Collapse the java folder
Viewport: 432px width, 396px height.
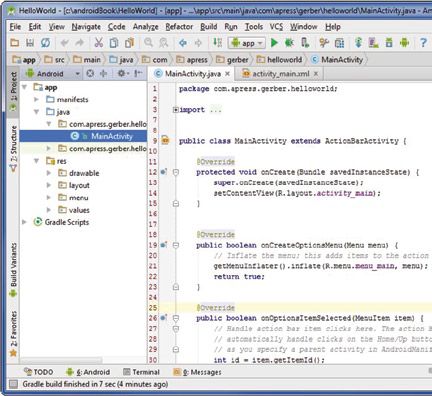pyautogui.click(x=37, y=112)
